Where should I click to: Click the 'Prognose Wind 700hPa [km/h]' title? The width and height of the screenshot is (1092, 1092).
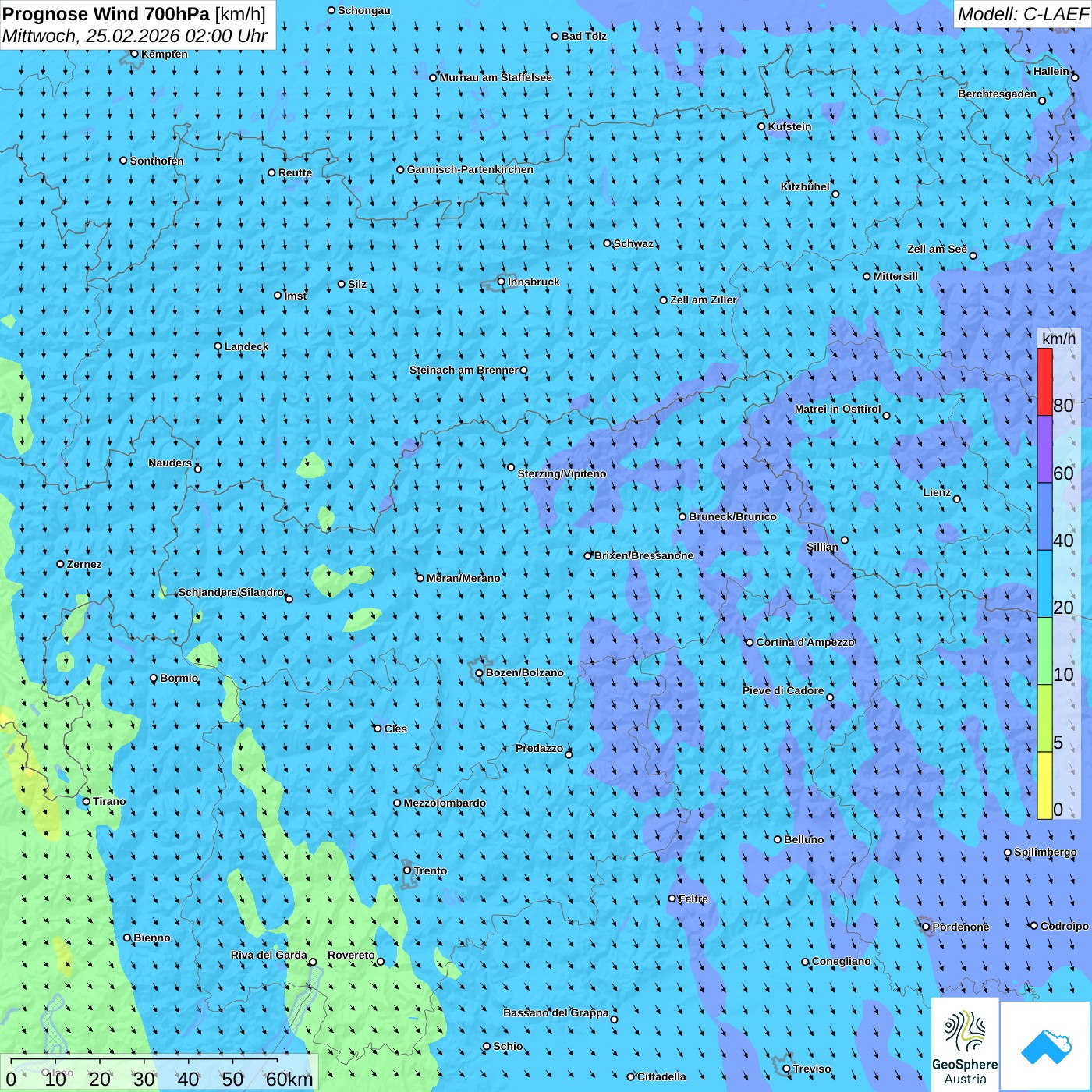[x=134, y=13]
